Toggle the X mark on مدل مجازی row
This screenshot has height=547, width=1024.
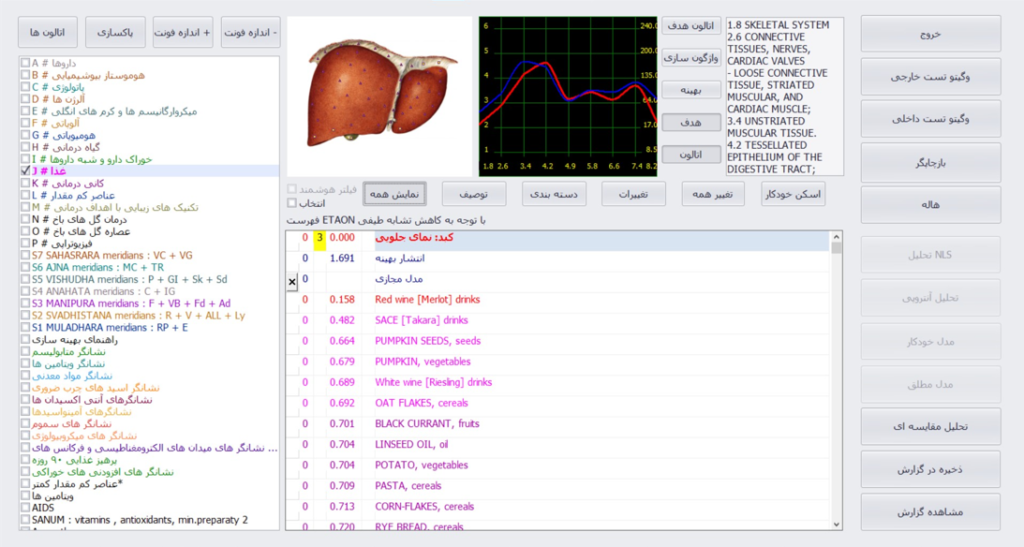coord(292,283)
